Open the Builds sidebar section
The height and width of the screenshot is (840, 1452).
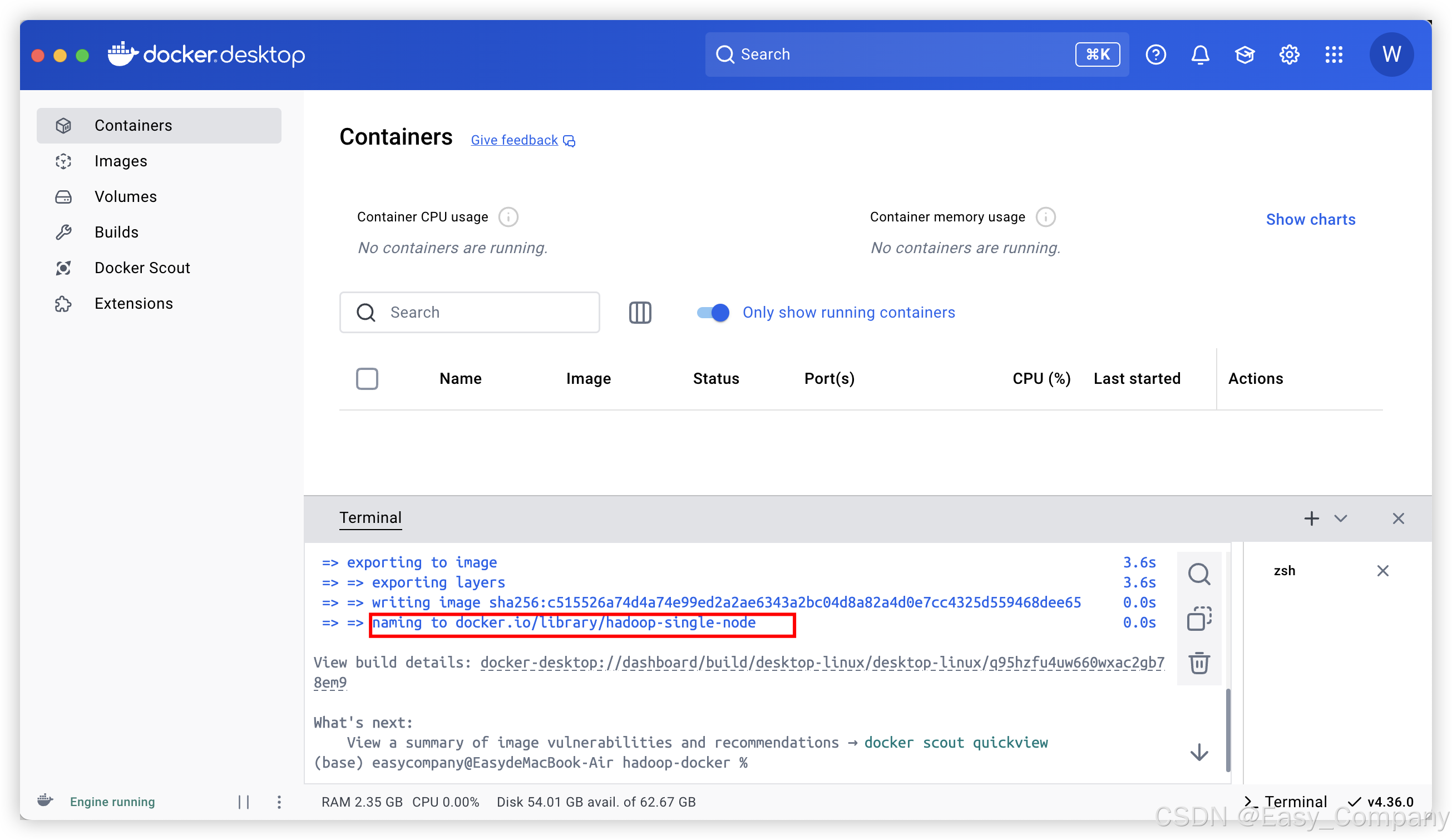(x=159, y=232)
